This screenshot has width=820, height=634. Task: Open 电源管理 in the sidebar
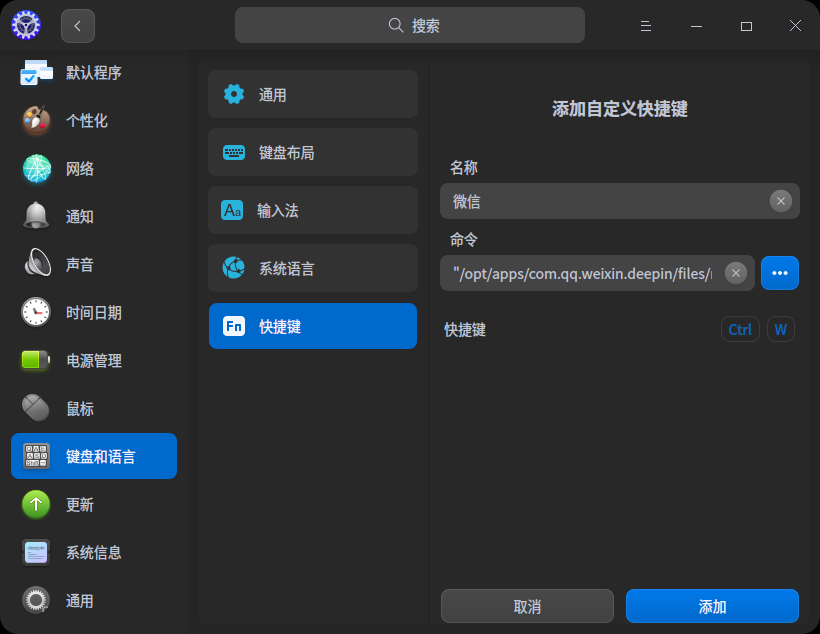point(94,361)
